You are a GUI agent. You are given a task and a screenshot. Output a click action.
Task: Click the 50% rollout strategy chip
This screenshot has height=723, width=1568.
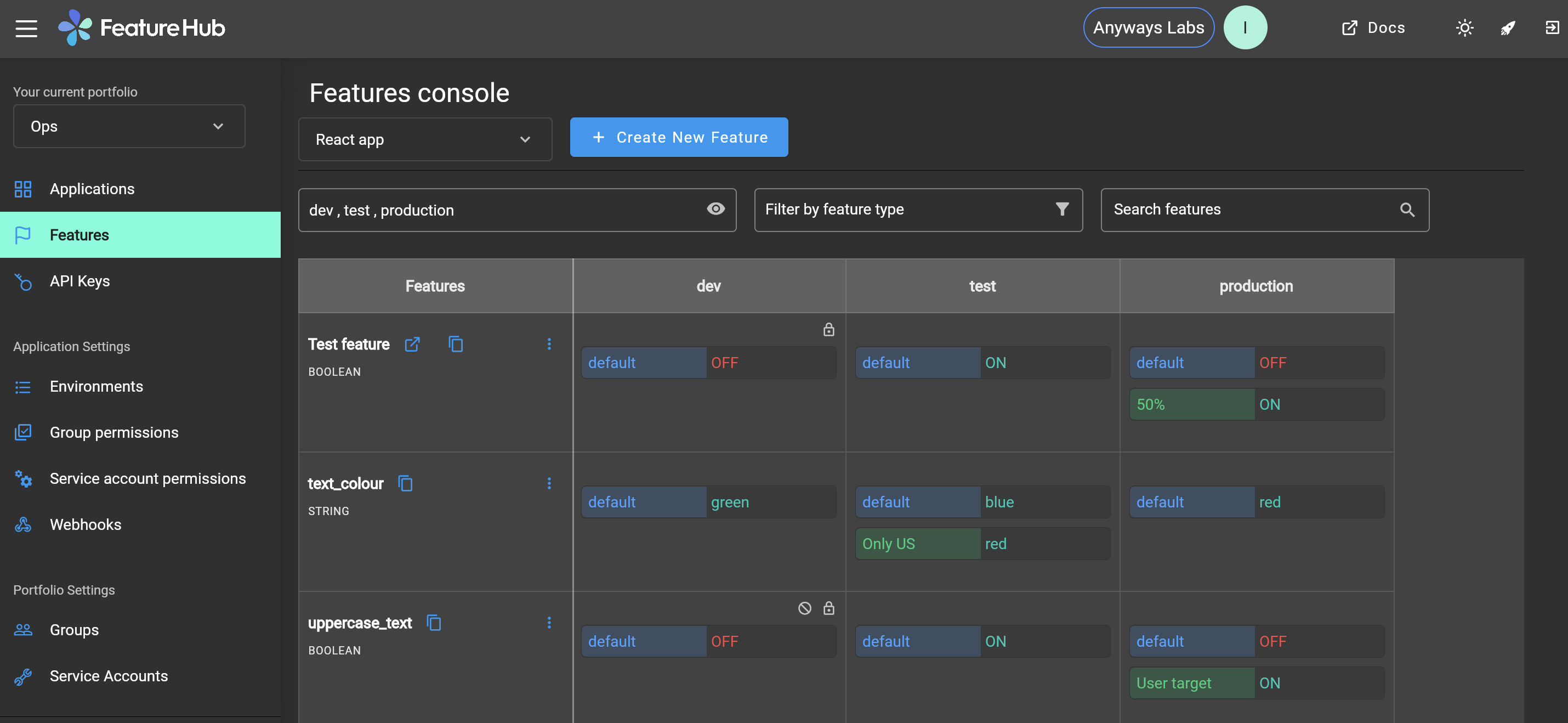pos(1191,404)
